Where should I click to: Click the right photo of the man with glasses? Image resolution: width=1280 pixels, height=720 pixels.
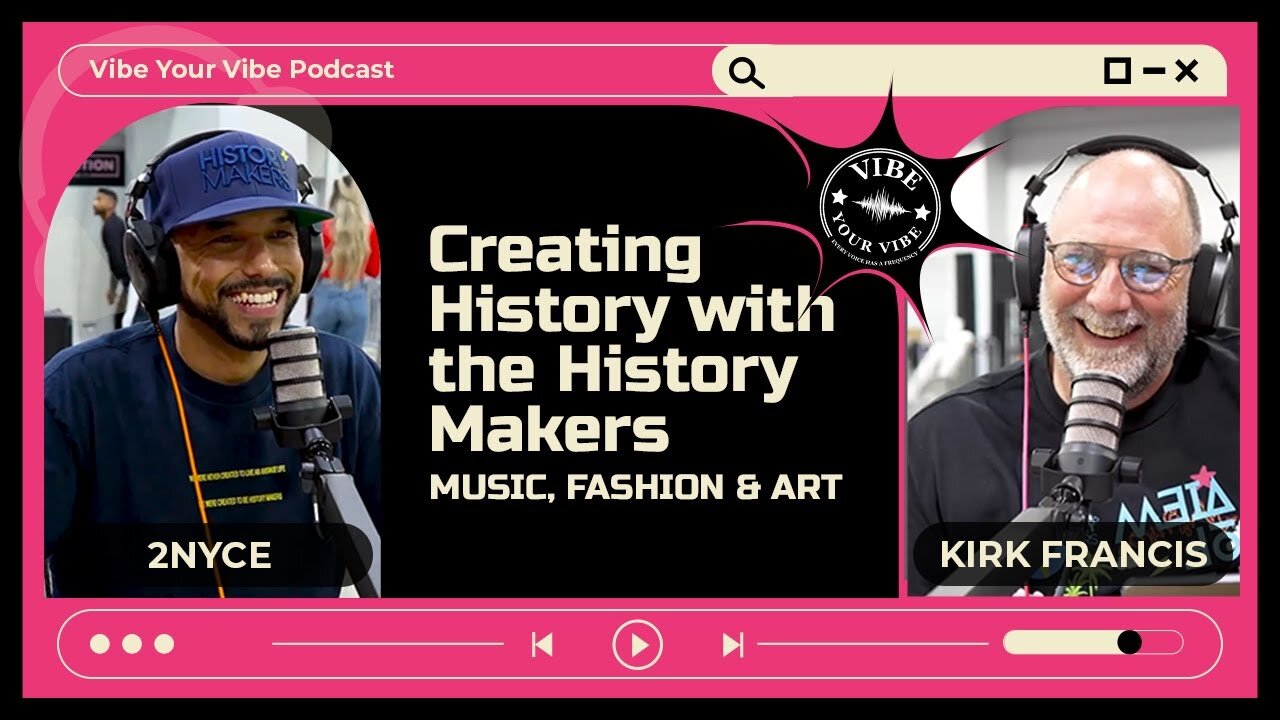pos(1073,352)
